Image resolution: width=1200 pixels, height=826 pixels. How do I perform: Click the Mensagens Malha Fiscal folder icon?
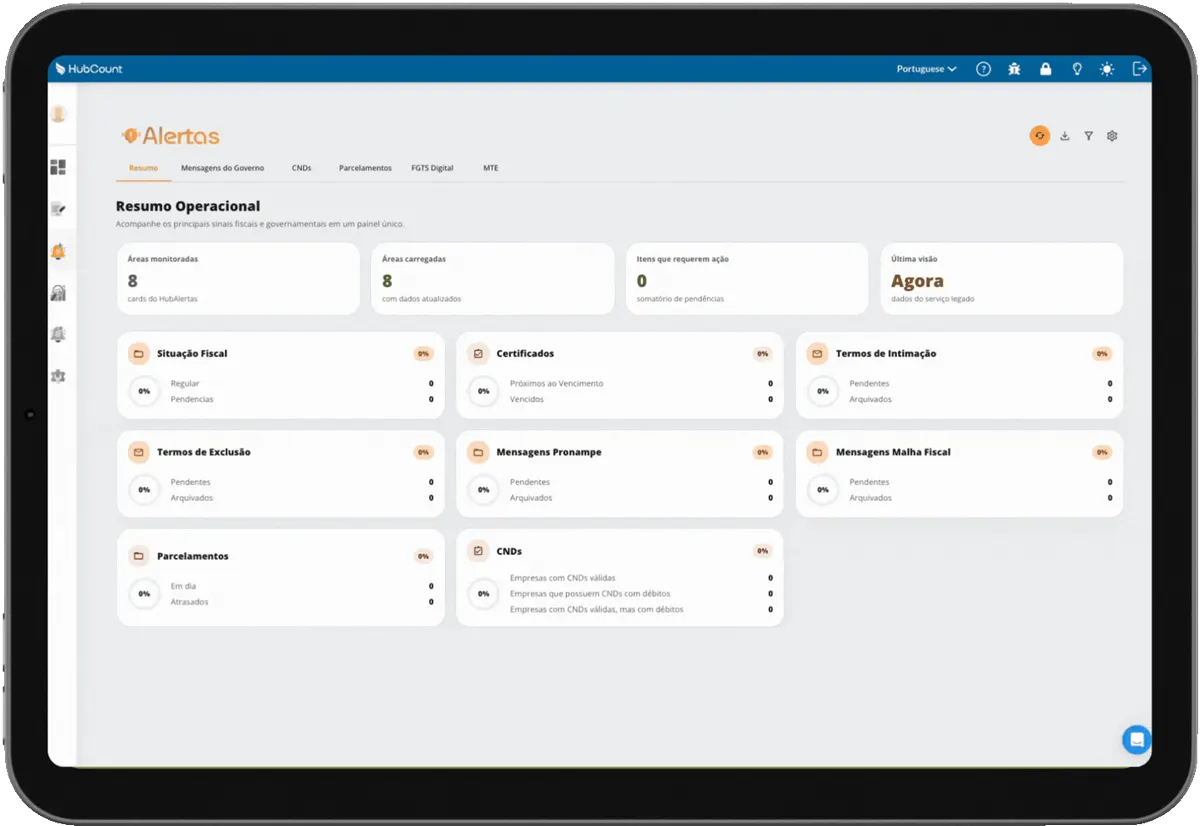click(817, 452)
